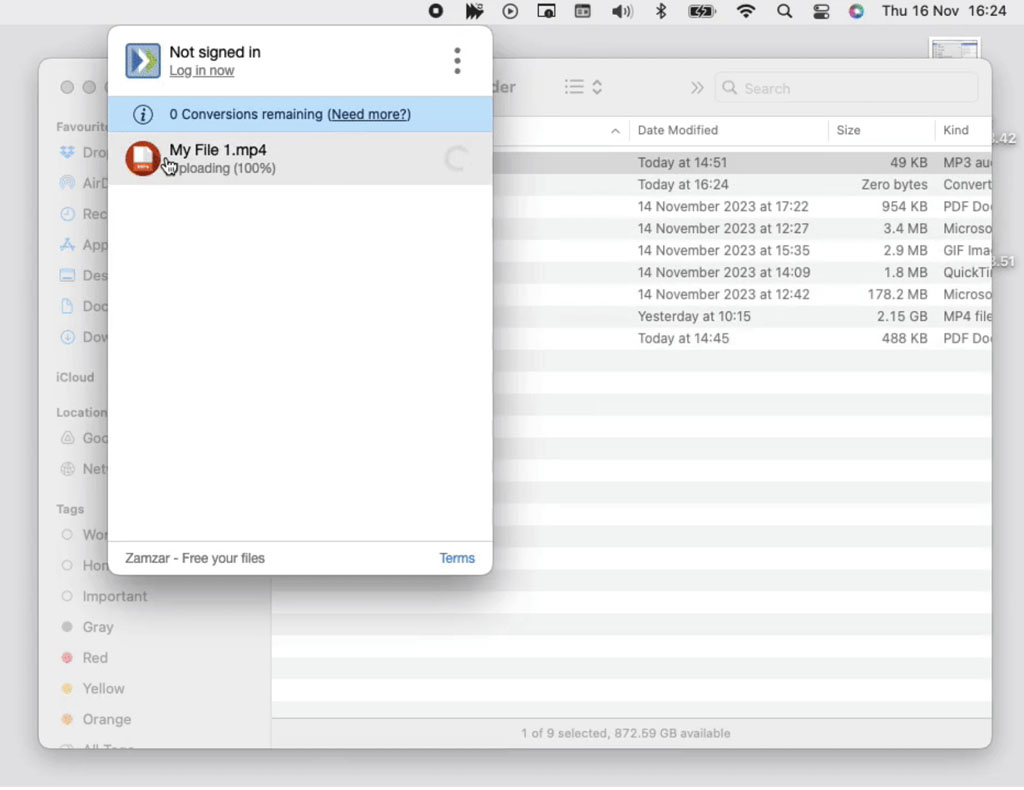Open the 'Need more?' link
This screenshot has width=1024, height=790.
pos(369,114)
